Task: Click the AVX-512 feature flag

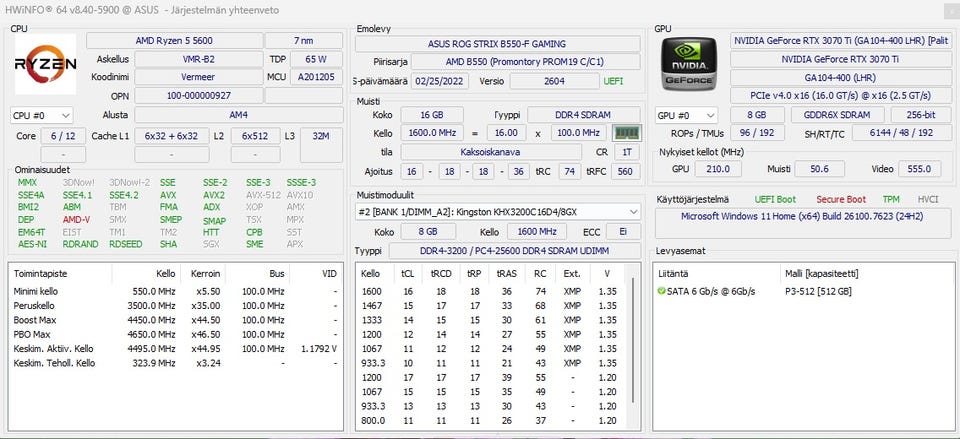Action: pyautogui.click(x=263, y=195)
